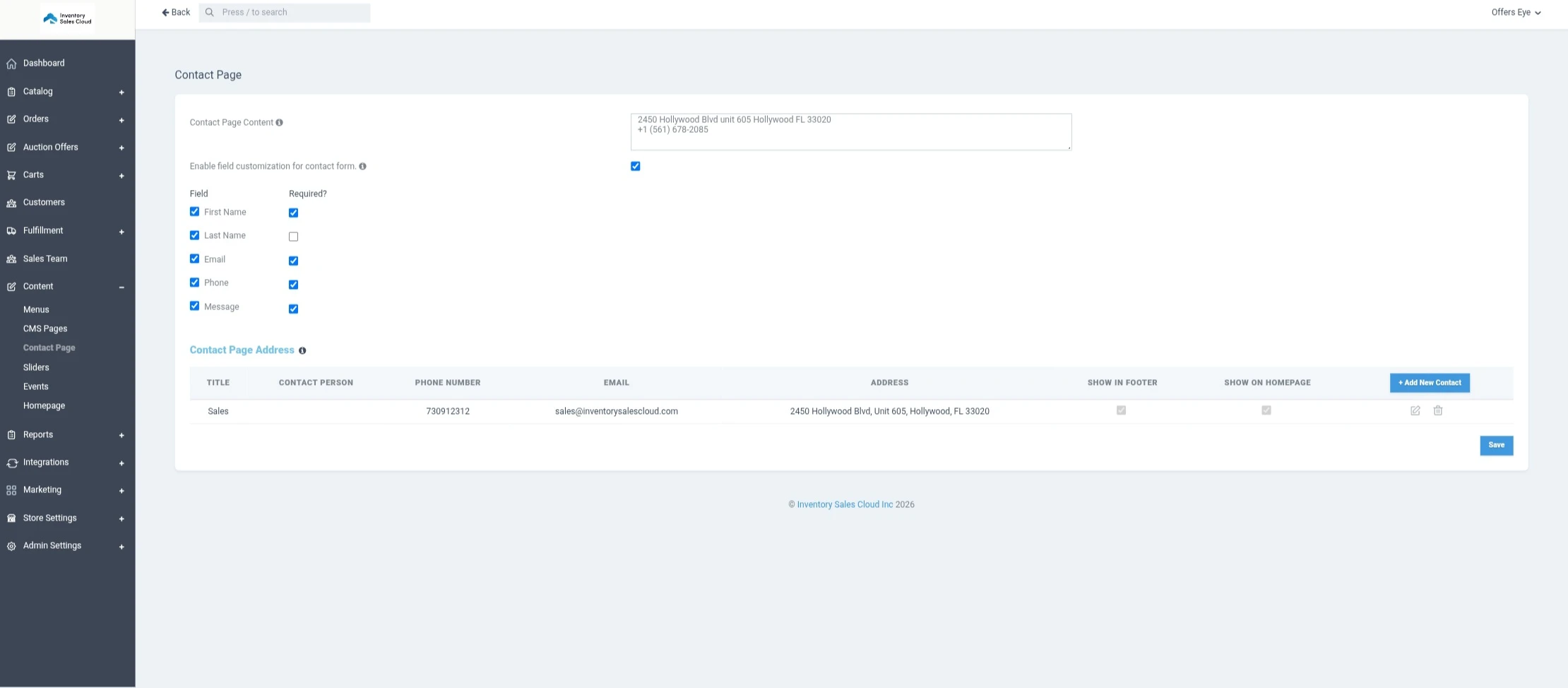Viewport: 1568px width, 688px height.
Task: Expand the Catalog submenu plus
Action: pyautogui.click(x=121, y=93)
